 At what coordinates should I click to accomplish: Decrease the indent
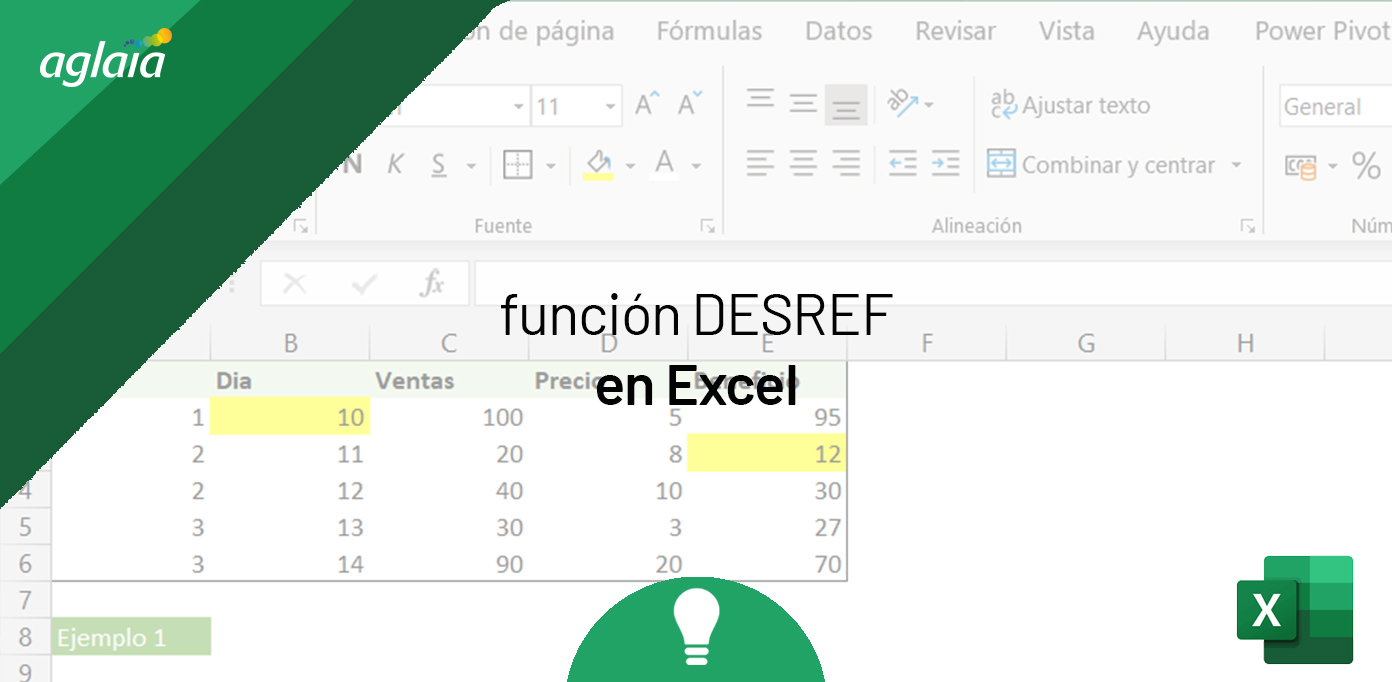(902, 163)
